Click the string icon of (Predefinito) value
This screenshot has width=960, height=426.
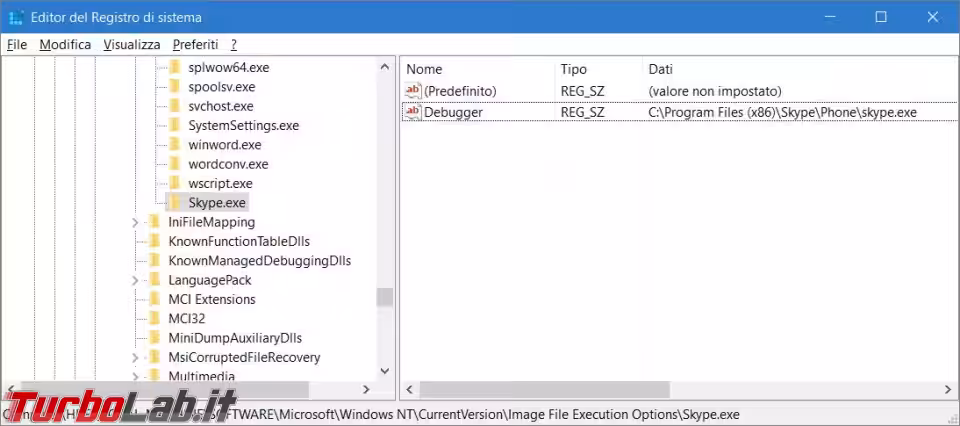tap(413, 91)
